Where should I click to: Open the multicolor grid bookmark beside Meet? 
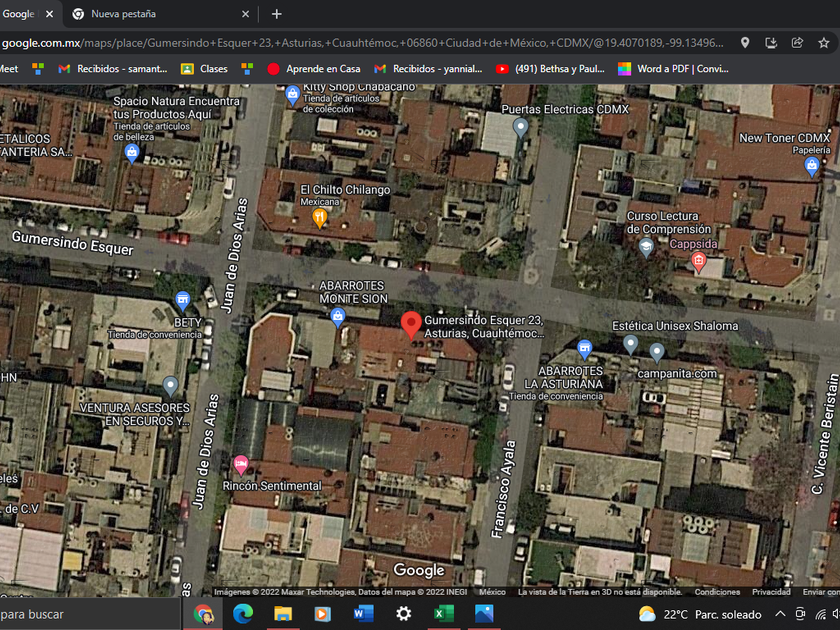click(x=38, y=69)
